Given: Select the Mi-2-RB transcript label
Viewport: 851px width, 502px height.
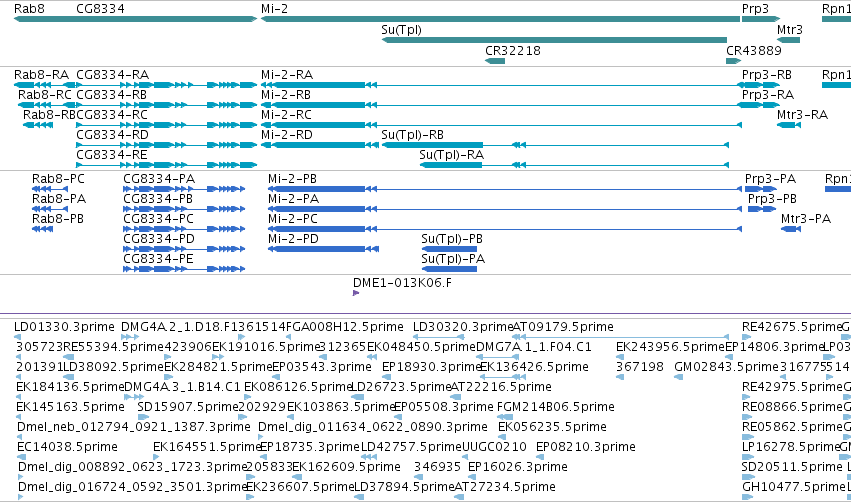Looking at the screenshot, I should (x=286, y=94).
